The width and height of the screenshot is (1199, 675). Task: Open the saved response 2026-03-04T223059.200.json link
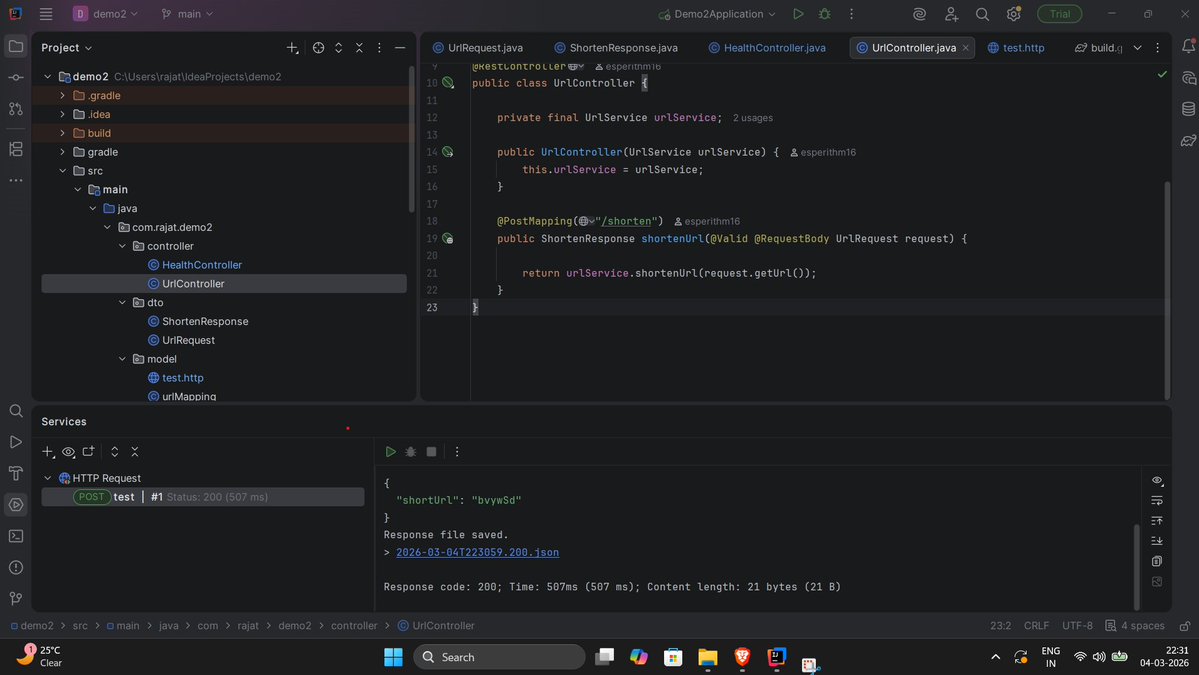pyautogui.click(x=477, y=552)
